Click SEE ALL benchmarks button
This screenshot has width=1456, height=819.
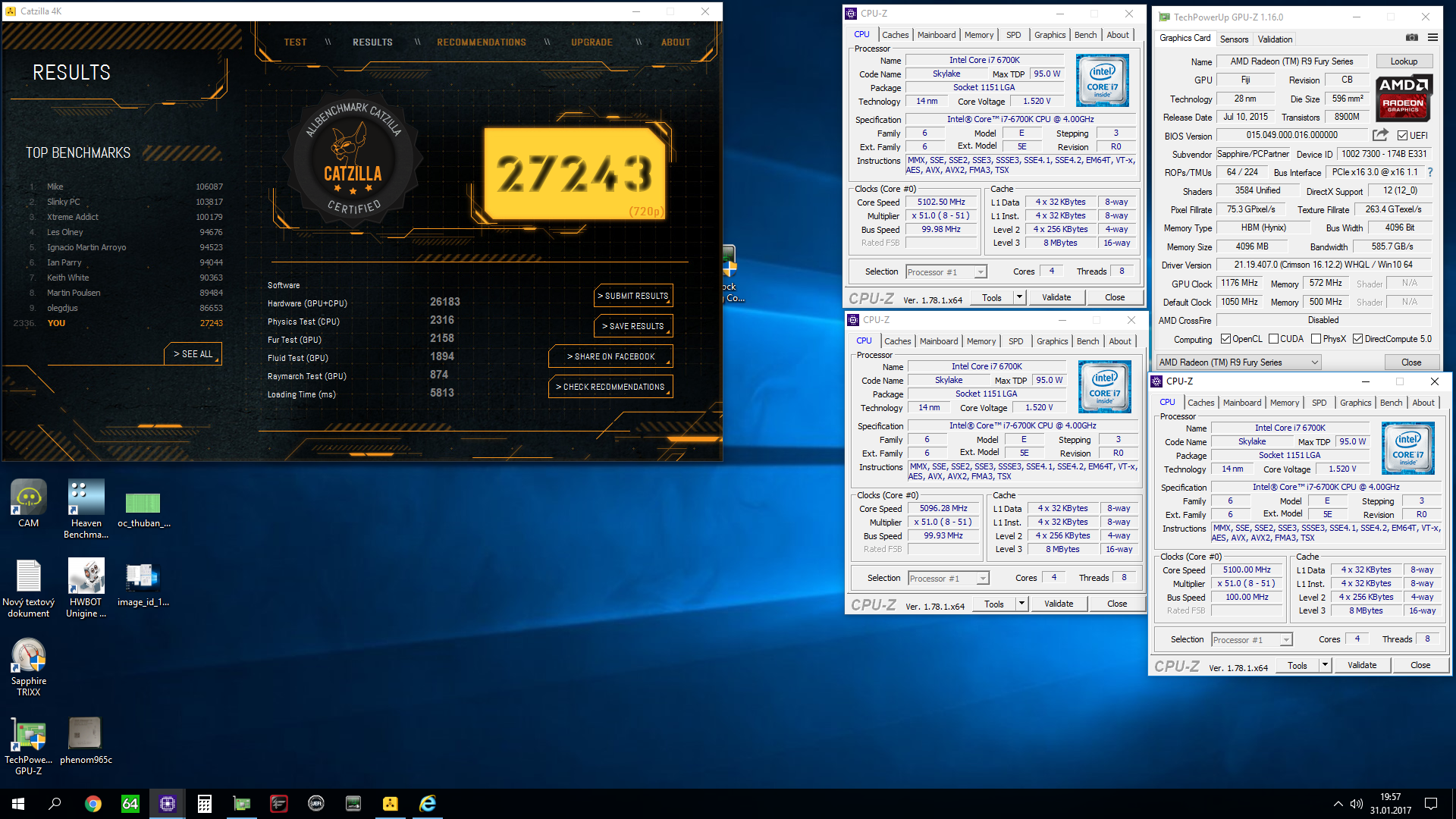[x=193, y=354]
